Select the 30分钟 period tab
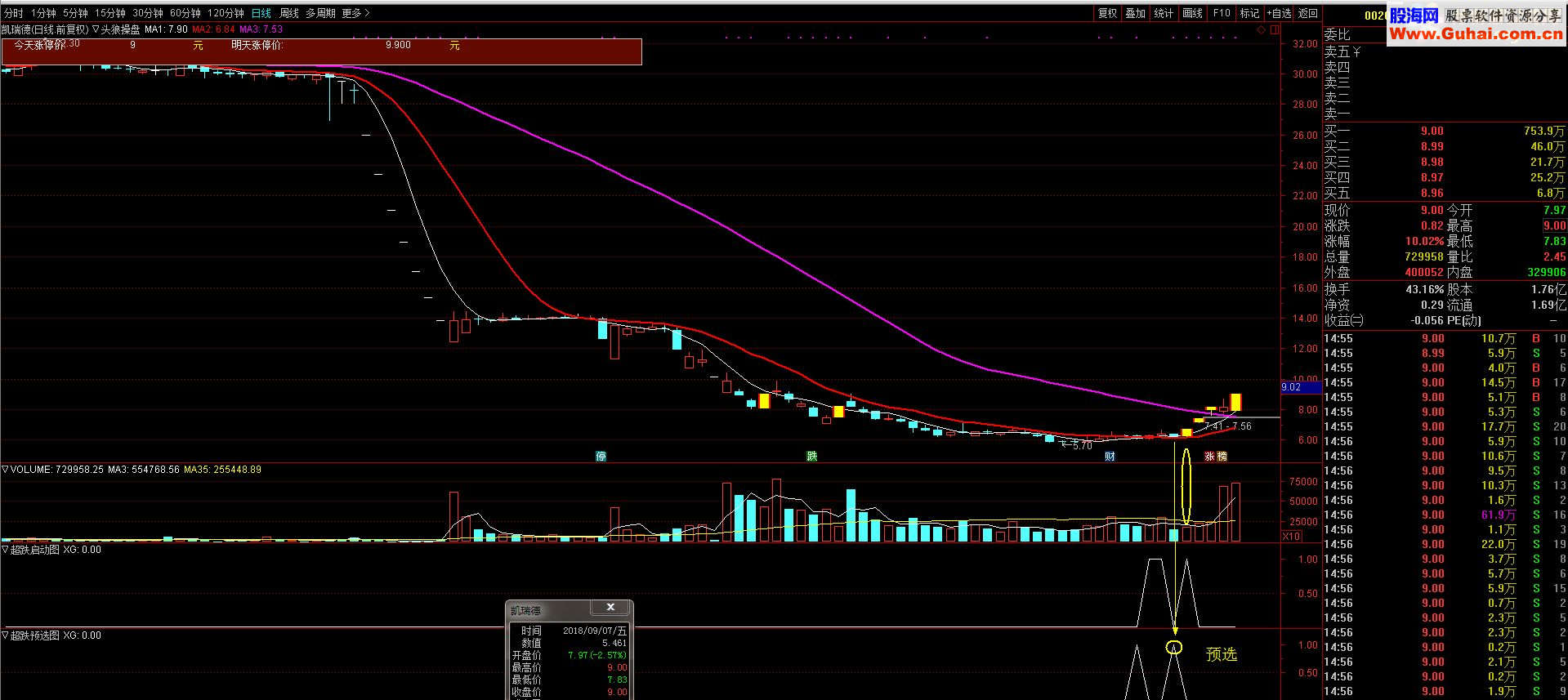Viewport: 1568px width, 700px height. pos(148,13)
